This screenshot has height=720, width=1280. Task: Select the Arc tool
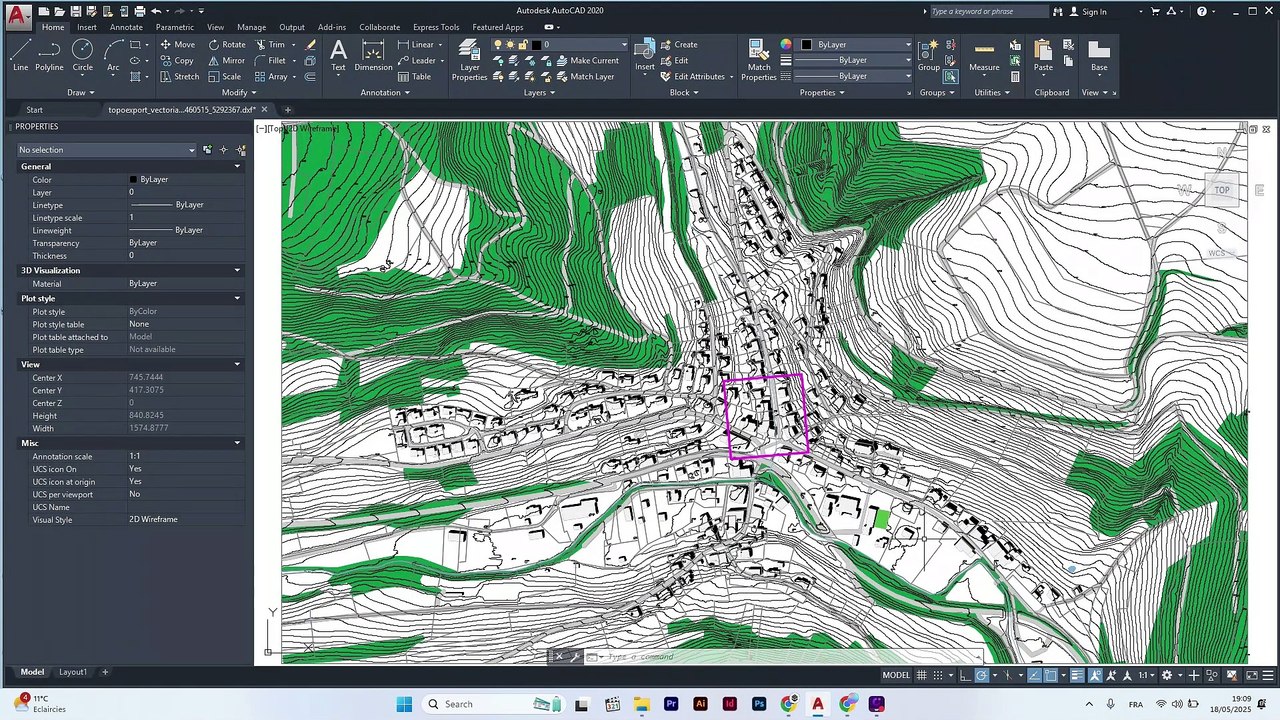(113, 56)
